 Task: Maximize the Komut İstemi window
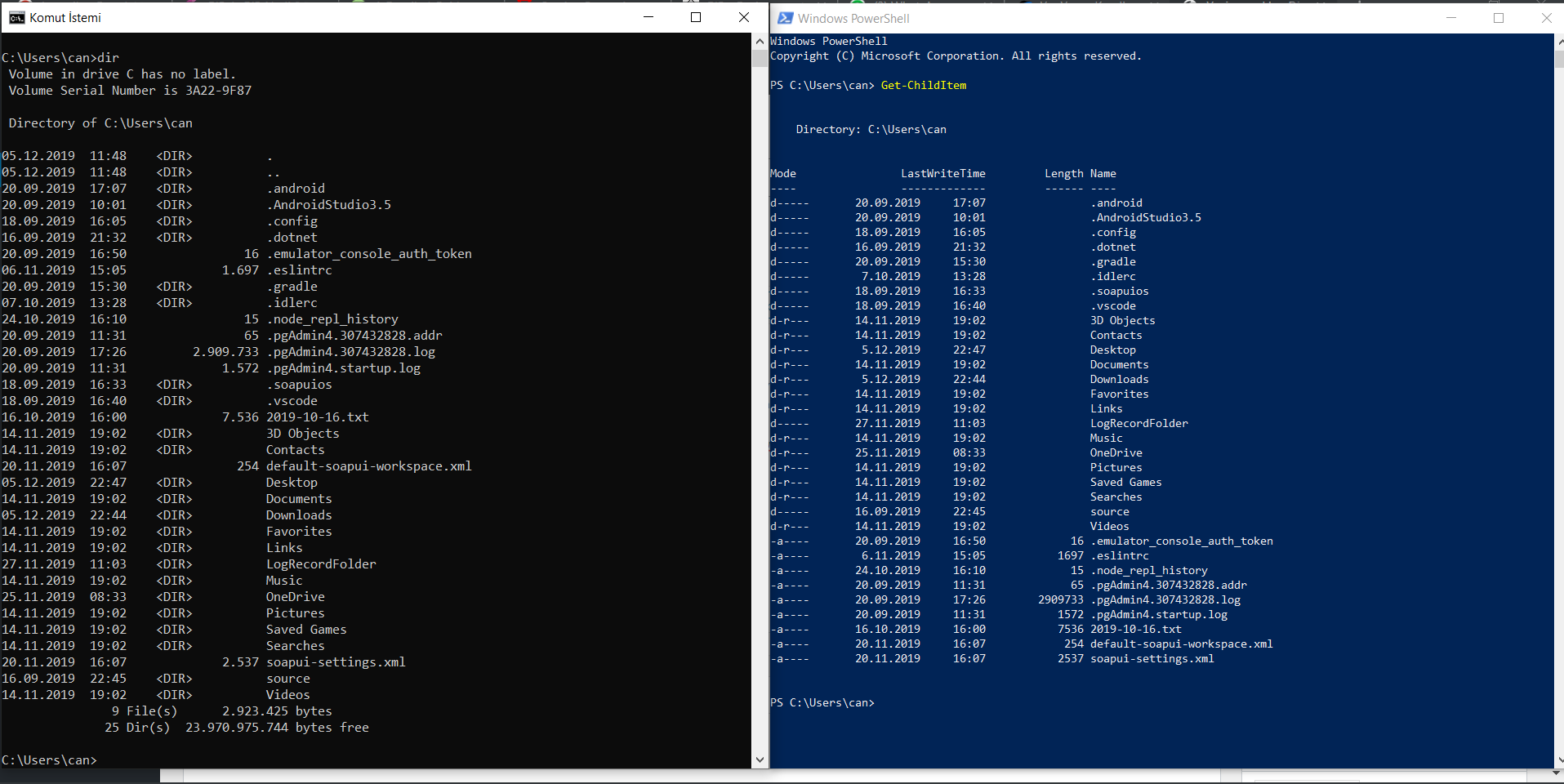(x=696, y=17)
